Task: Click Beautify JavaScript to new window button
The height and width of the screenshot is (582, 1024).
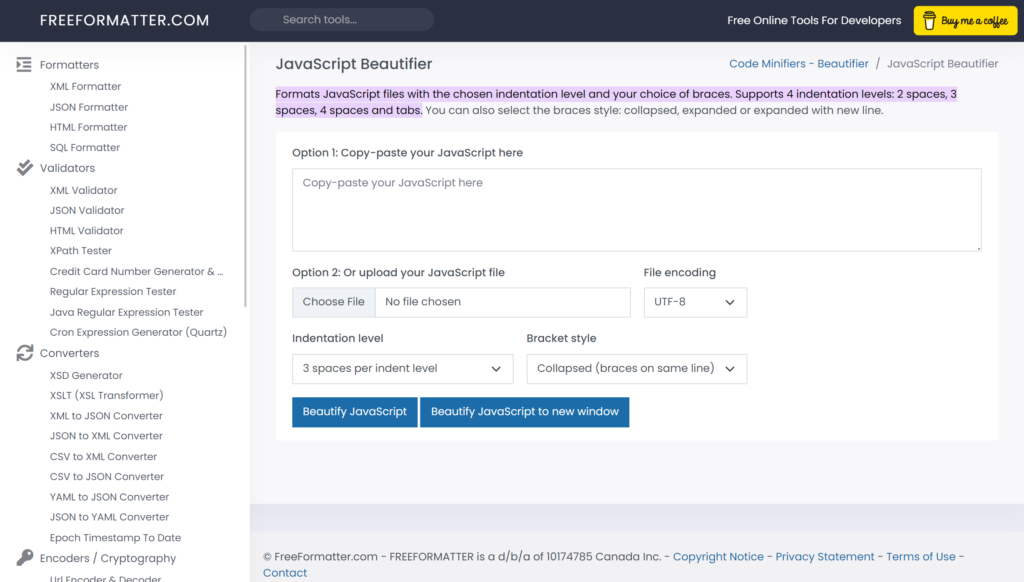Action: [x=524, y=412]
